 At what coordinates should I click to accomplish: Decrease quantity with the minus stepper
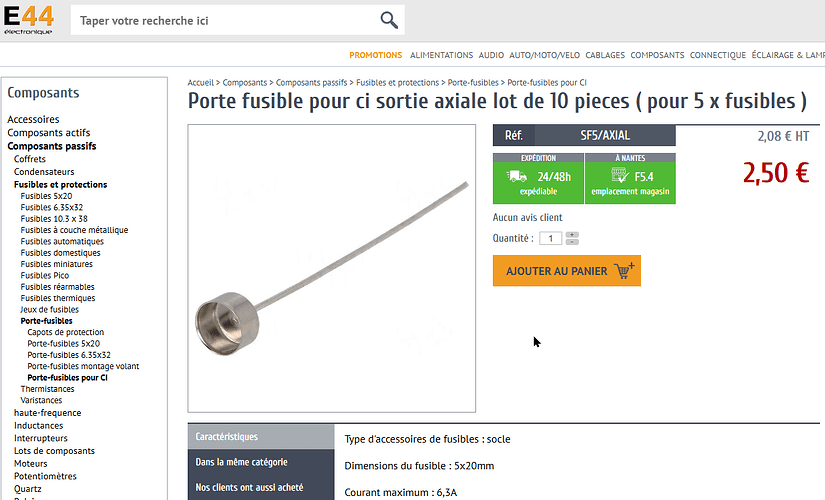(x=572, y=242)
